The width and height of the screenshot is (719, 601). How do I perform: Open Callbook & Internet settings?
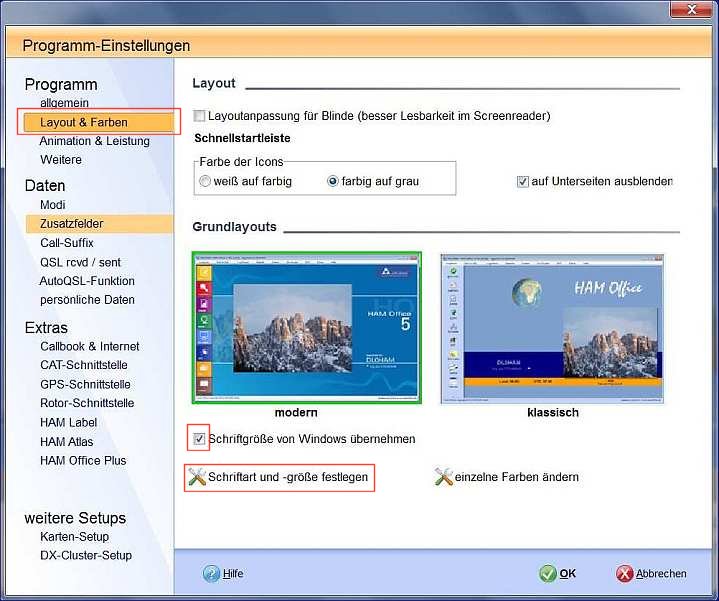pyautogui.click(x=90, y=346)
